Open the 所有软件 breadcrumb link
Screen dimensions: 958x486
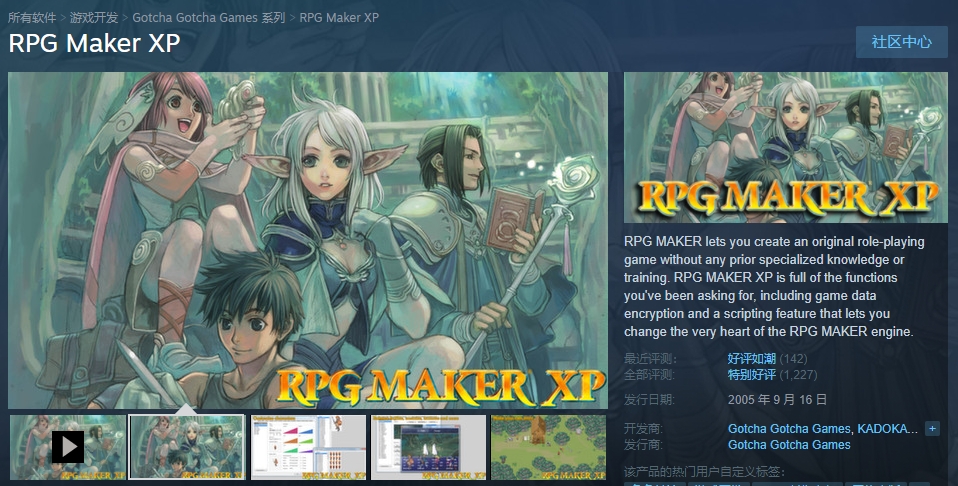click(32, 18)
